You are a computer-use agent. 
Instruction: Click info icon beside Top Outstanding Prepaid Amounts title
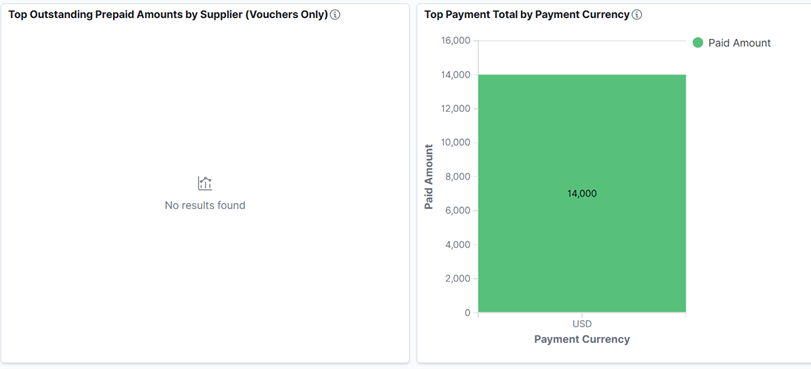pyautogui.click(x=335, y=15)
